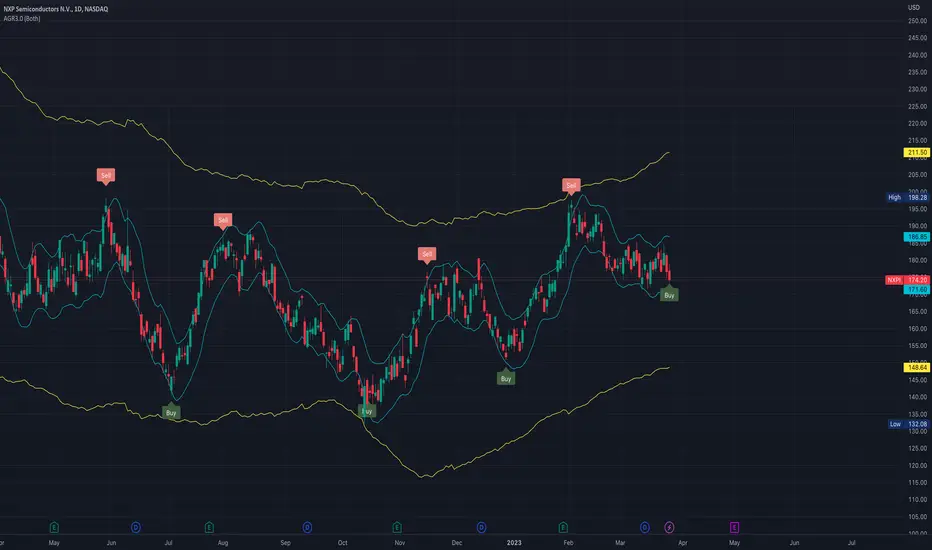This screenshot has width=932, height=550.
Task: Click the yellow 148.64 price tag
Action: pyautogui.click(x=917, y=367)
